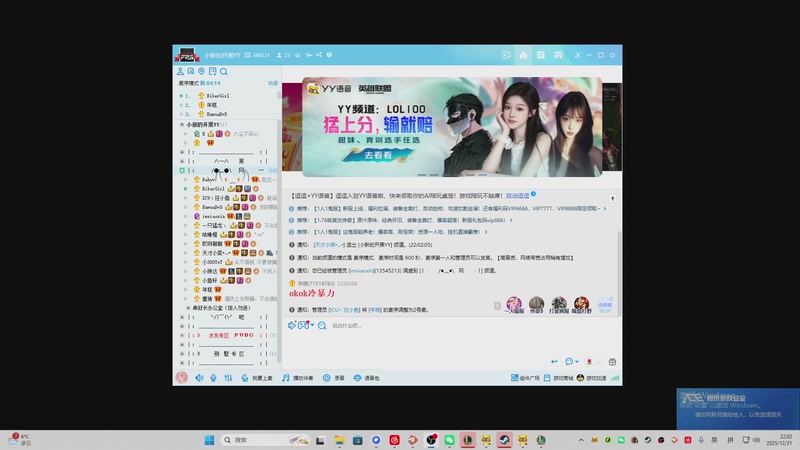Click the send-arrow icon left of chat input
800x450 pixels.
291,325
